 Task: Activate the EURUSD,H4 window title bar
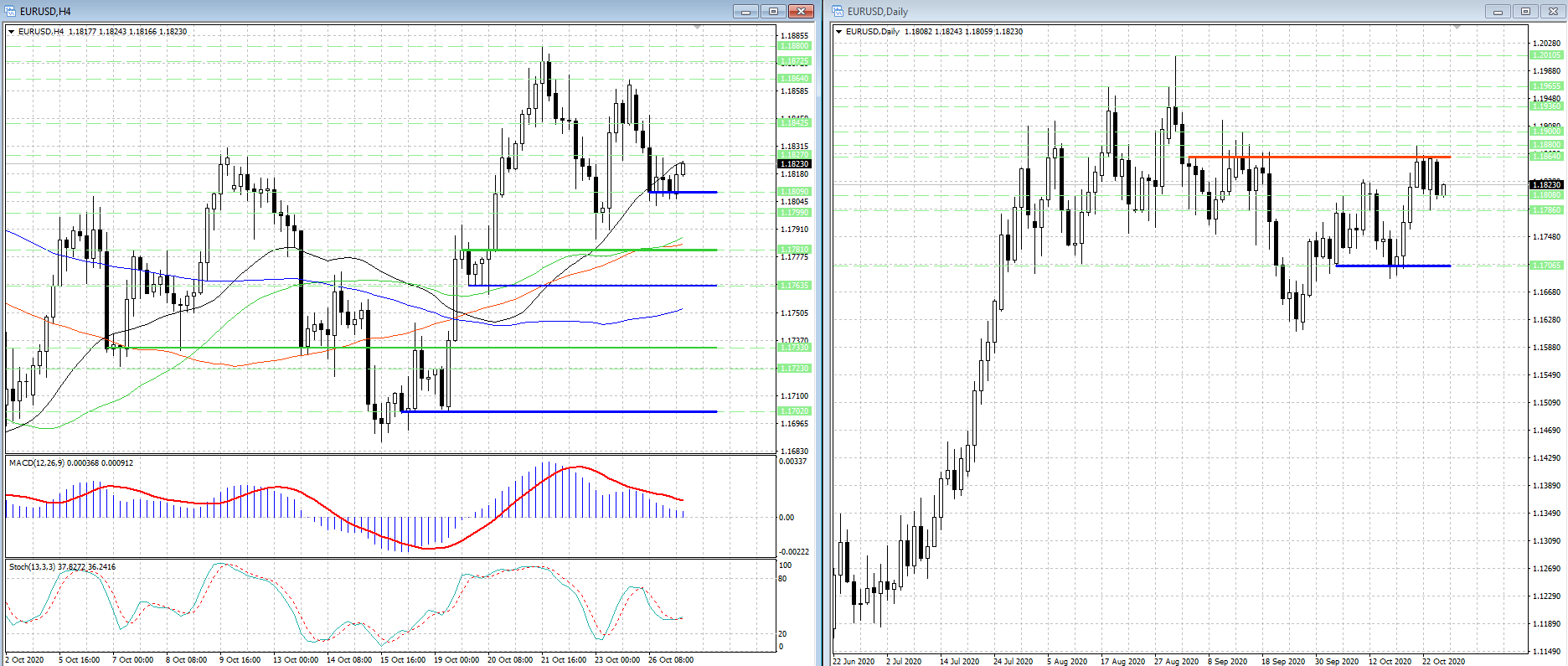pos(377,12)
